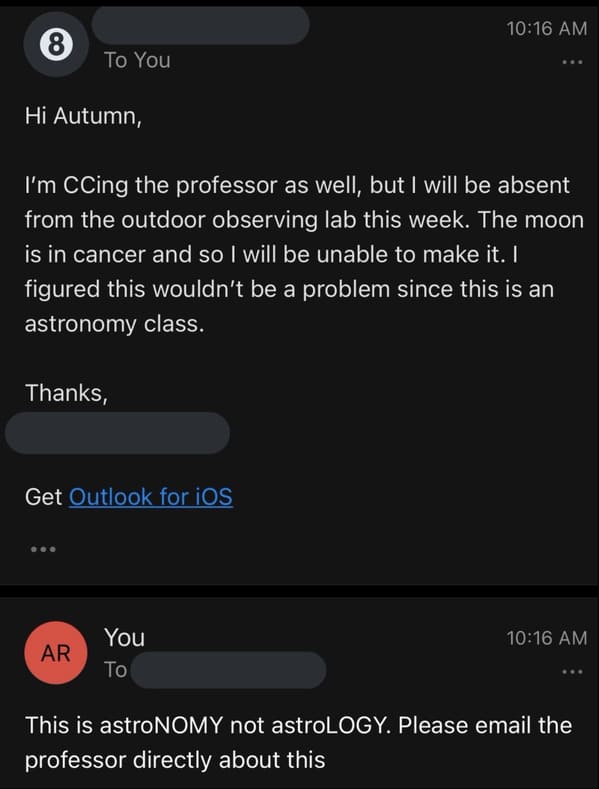599x789 pixels.
Task: Tap the 'To' label in reply header
Action: [115, 670]
